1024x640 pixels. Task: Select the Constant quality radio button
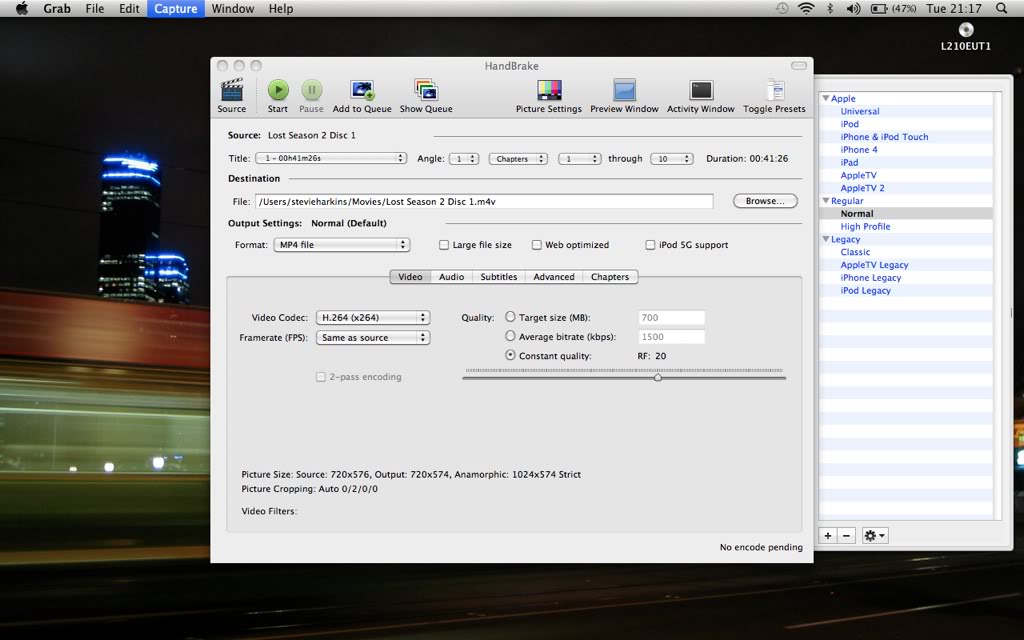tap(511, 355)
